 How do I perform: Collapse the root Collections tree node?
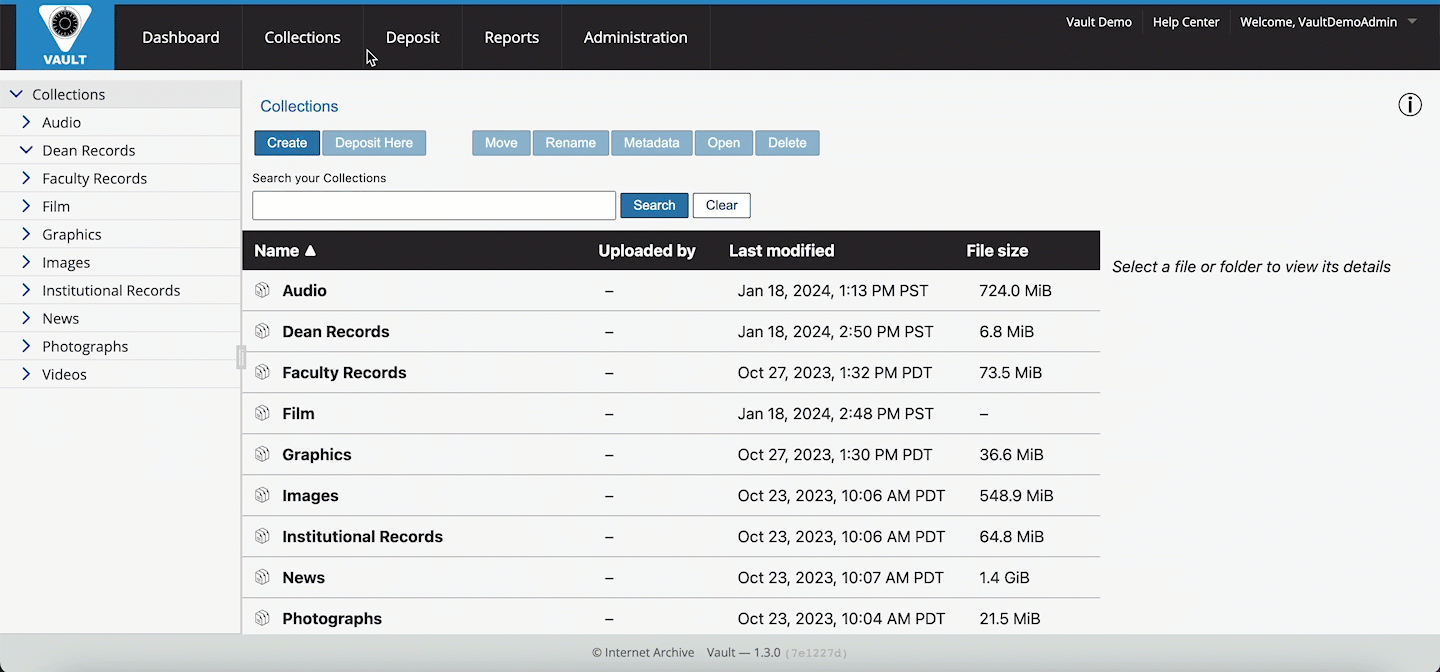(16, 94)
